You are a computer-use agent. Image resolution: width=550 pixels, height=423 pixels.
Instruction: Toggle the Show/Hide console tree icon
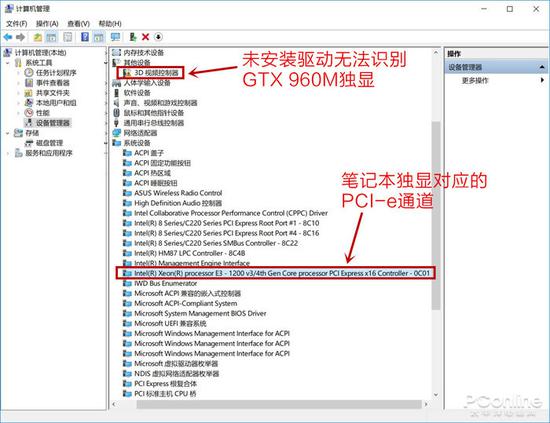(52, 37)
